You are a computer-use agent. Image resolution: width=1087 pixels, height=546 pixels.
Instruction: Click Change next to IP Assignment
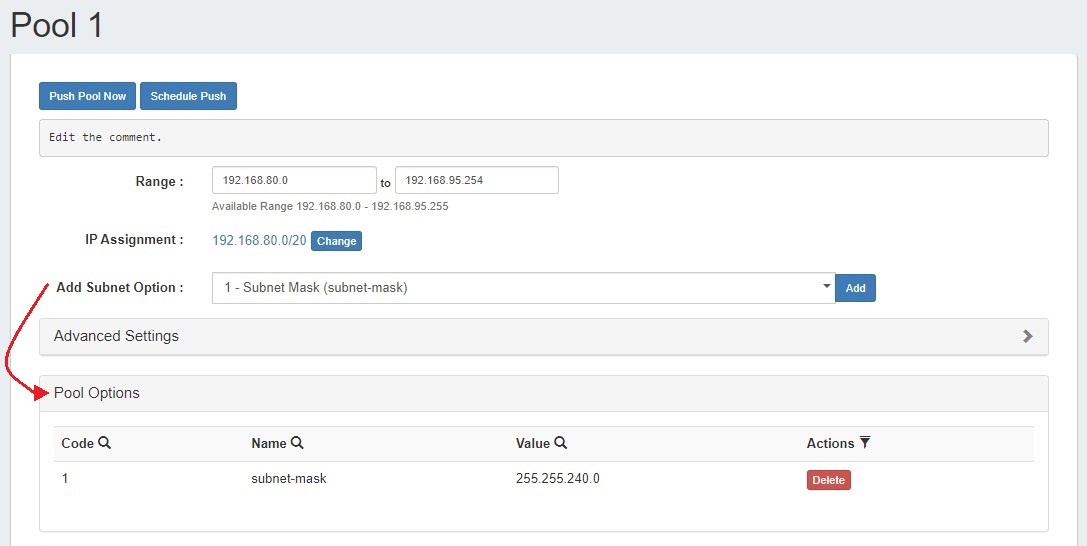pos(336,241)
